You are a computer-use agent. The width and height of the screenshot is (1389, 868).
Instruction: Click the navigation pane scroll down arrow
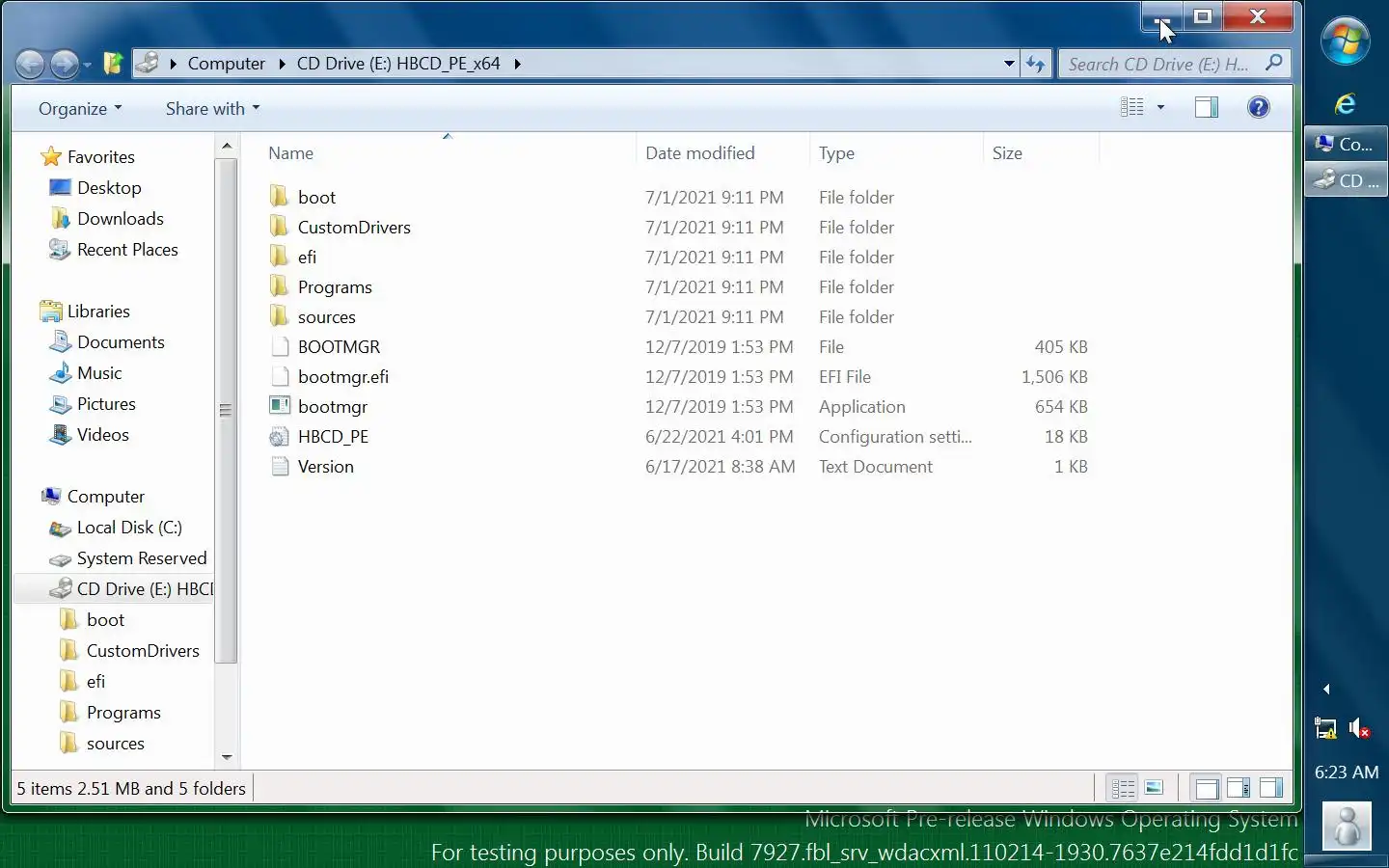[x=227, y=757]
